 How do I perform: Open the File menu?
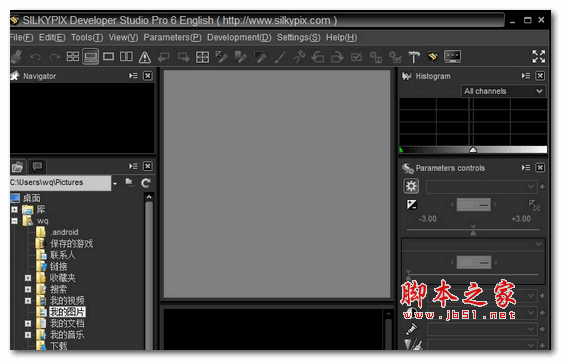[21, 38]
